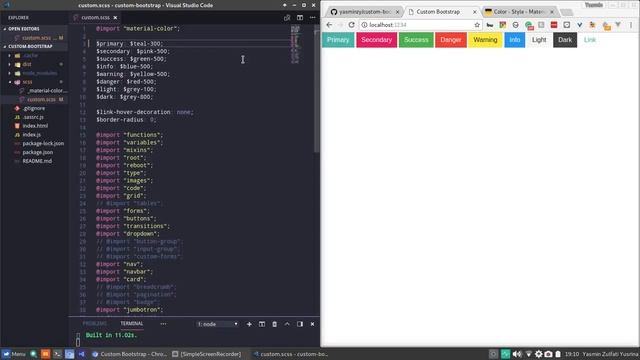Go back in Chrome history
This screenshot has width=640, height=360.
point(329,25)
